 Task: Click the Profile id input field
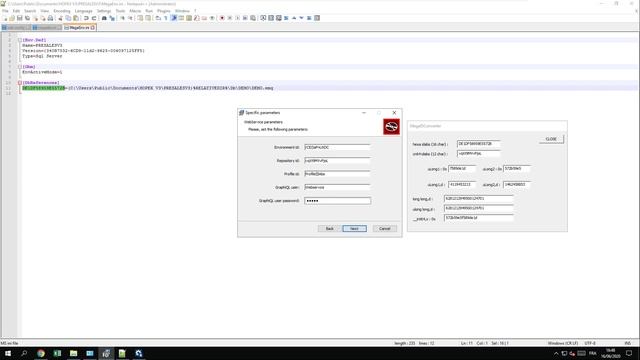[337, 174]
